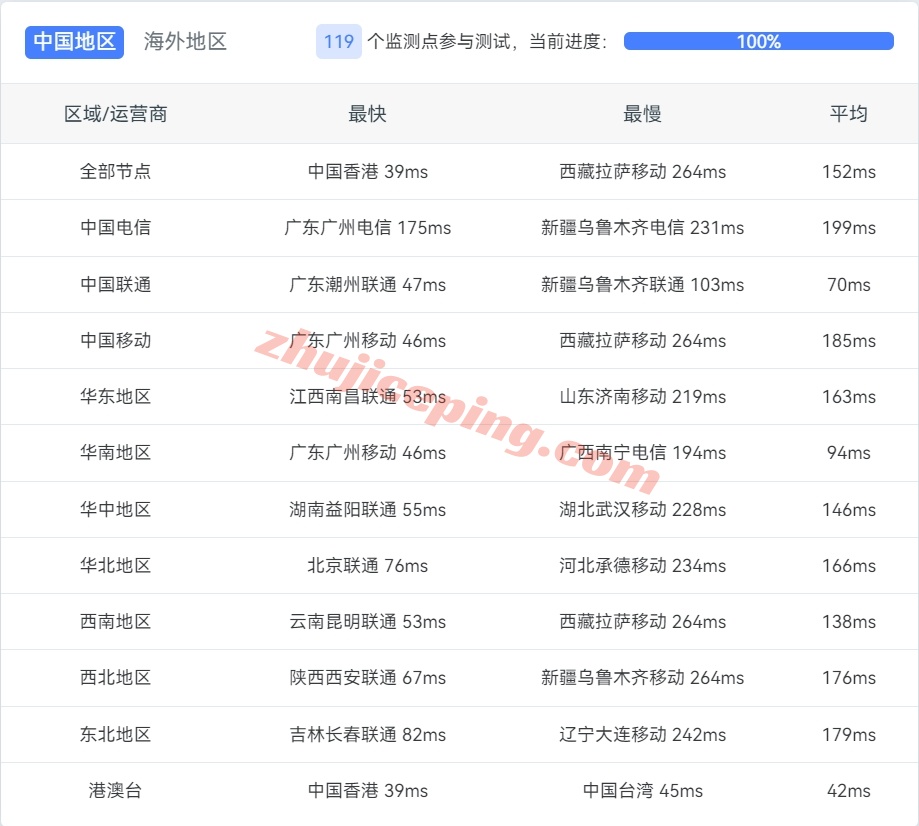Click 西藏拉萨移动 264ms in 全部节点 row

coord(642,172)
